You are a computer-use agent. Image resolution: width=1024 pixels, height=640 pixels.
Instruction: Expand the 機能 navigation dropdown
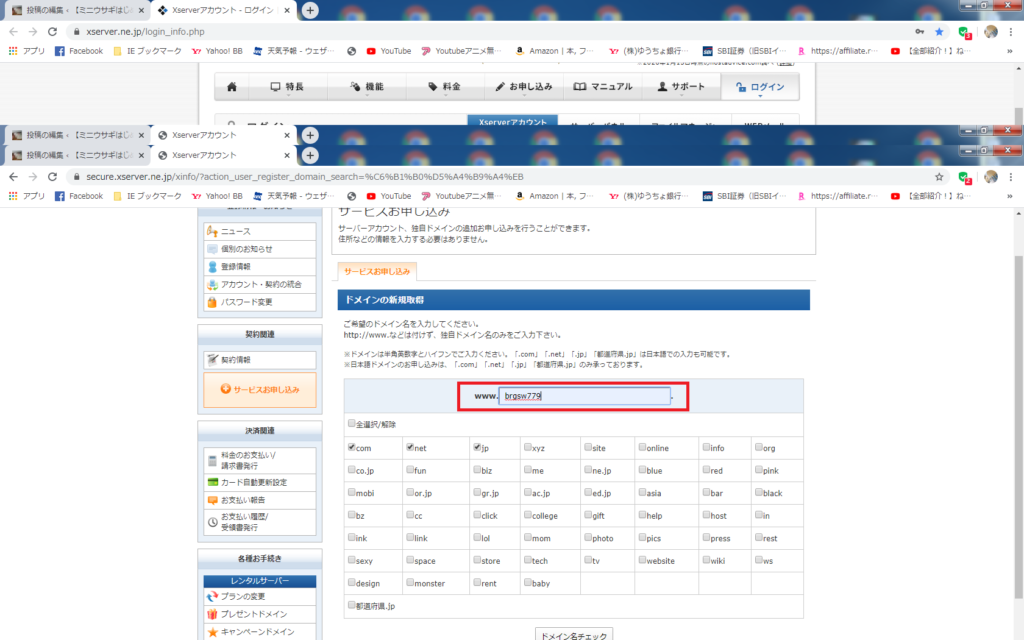point(368,87)
